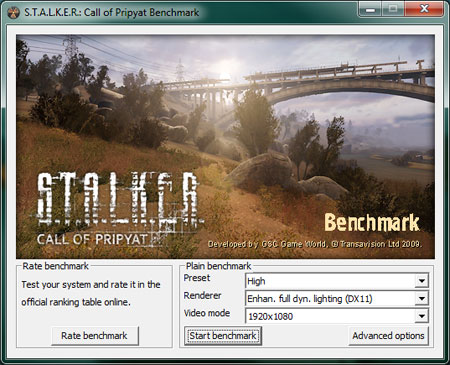The width and height of the screenshot is (450, 365).
Task: Minimize the benchmark window
Action: 370,9
